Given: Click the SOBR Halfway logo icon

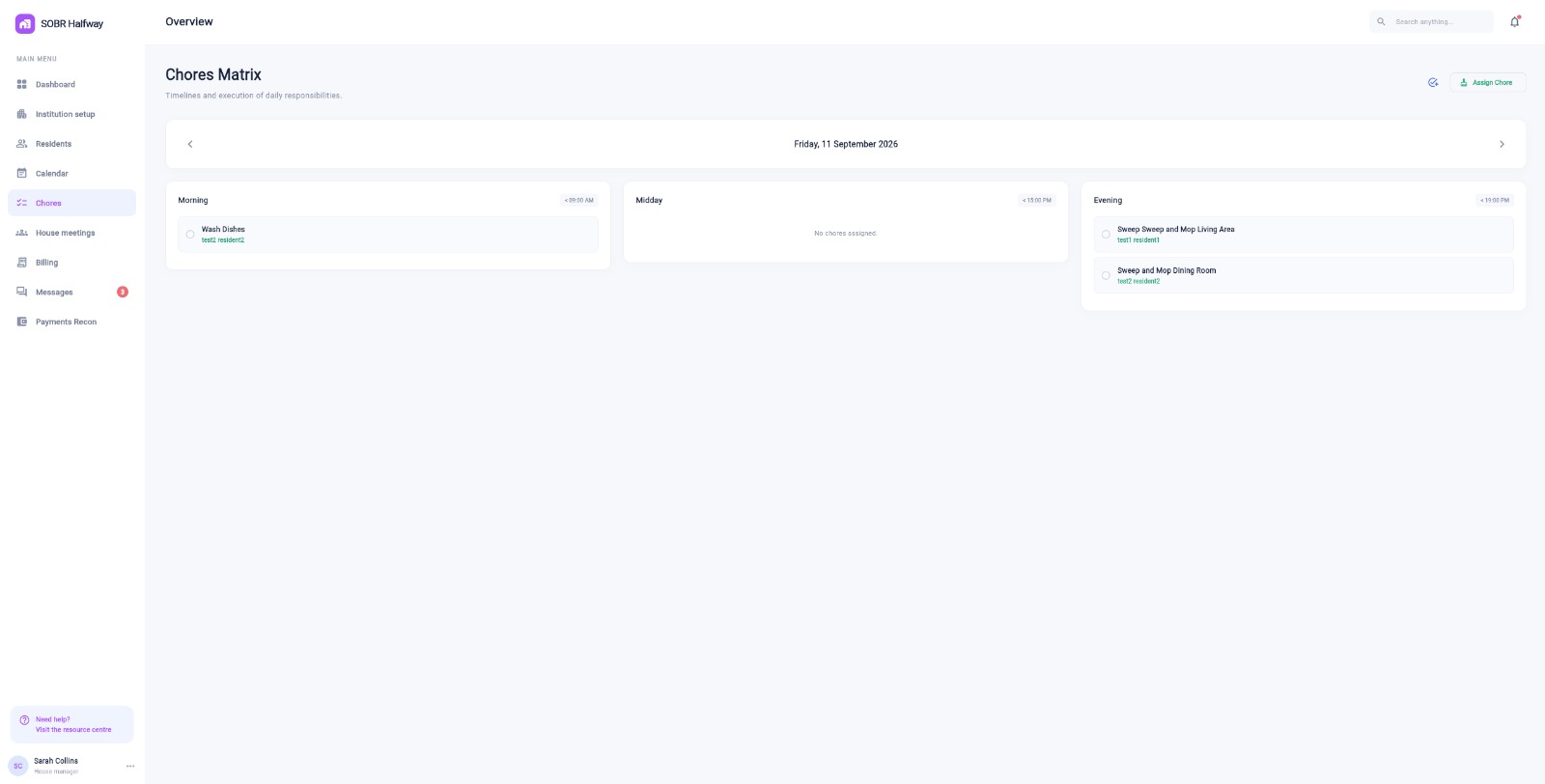Looking at the screenshot, I should coord(25,23).
